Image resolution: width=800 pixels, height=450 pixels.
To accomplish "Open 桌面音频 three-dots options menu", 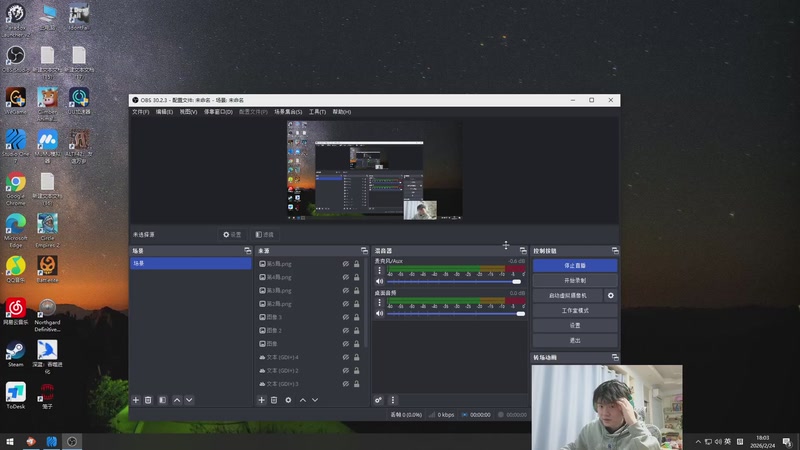I will [379, 303].
